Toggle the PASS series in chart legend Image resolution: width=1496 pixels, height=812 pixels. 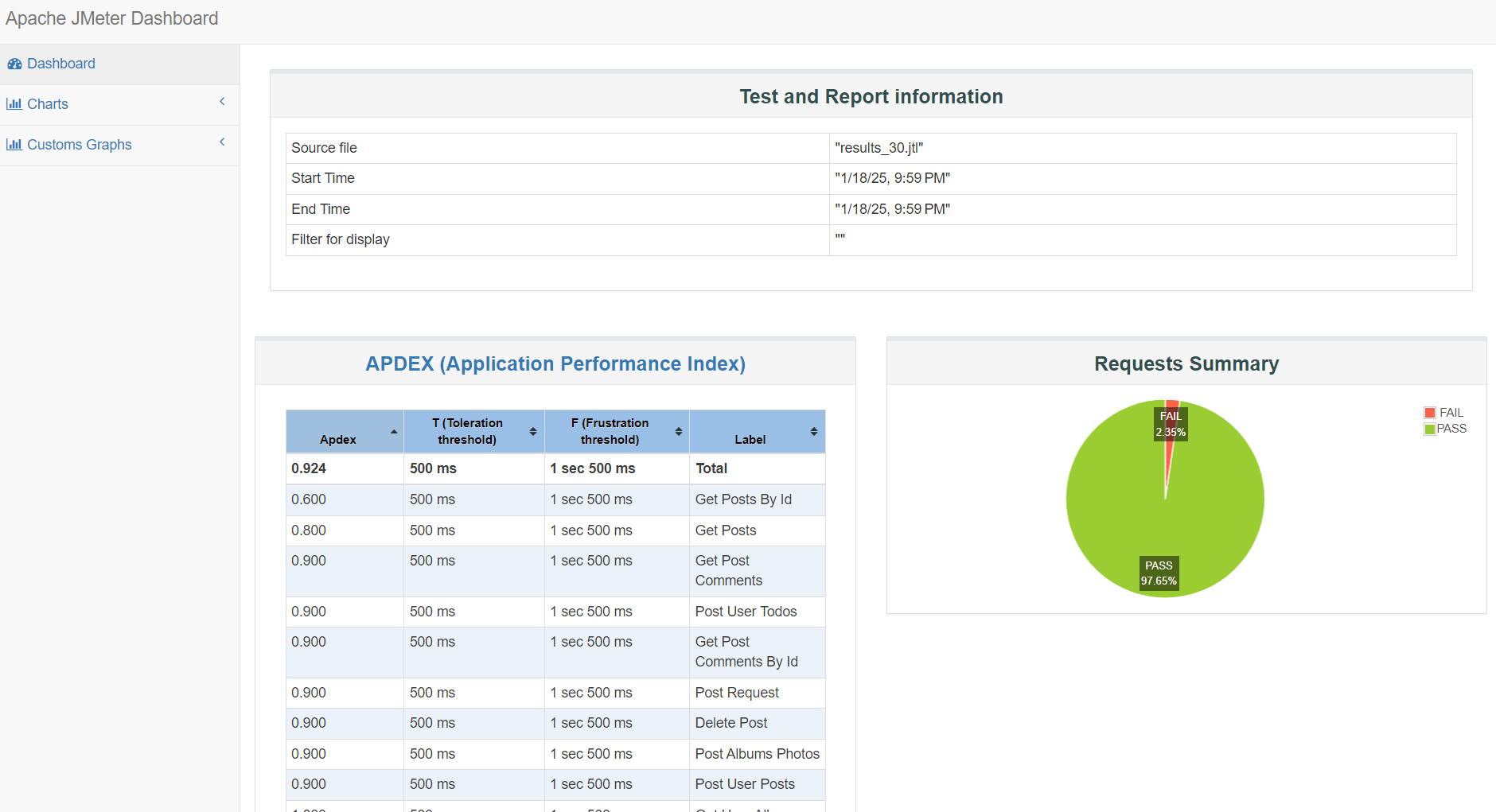1450,428
